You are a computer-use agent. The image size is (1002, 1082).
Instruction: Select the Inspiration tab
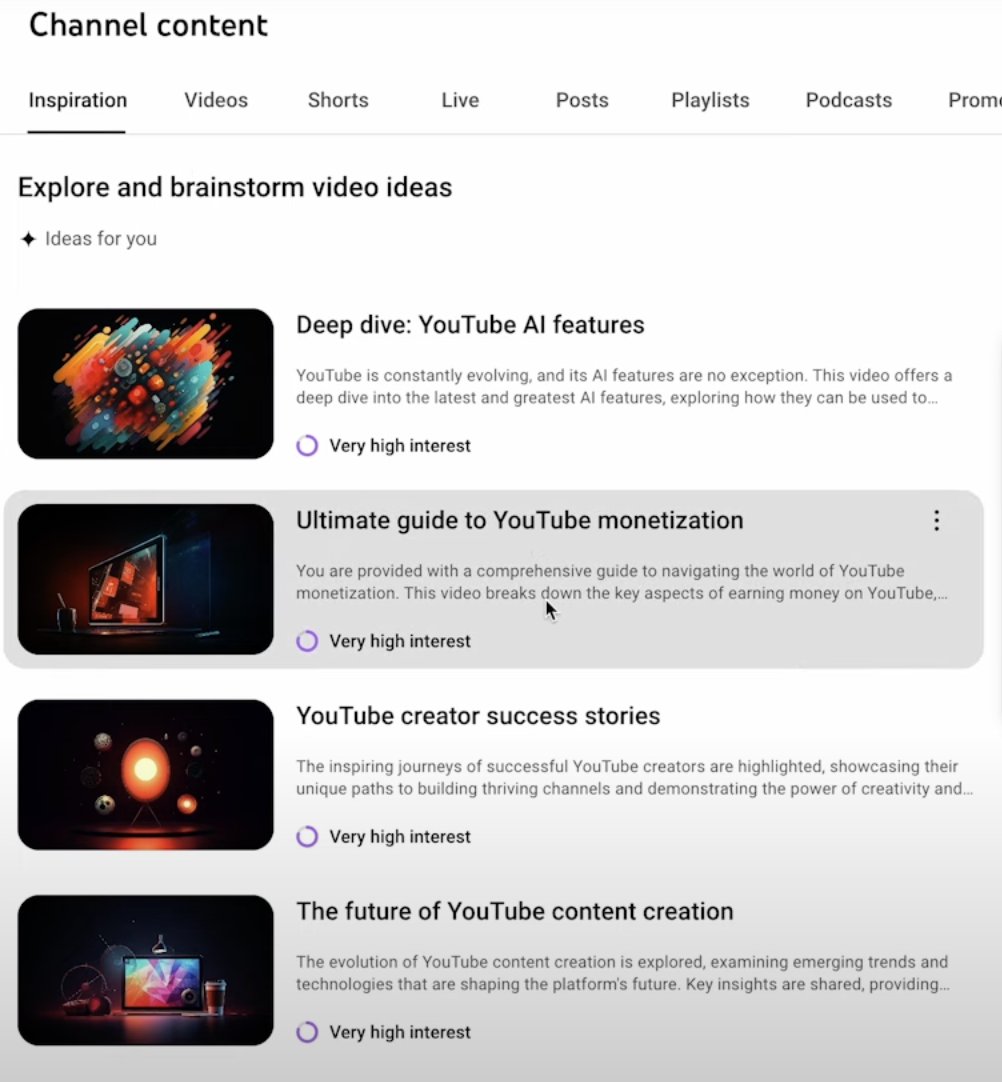tap(77, 100)
